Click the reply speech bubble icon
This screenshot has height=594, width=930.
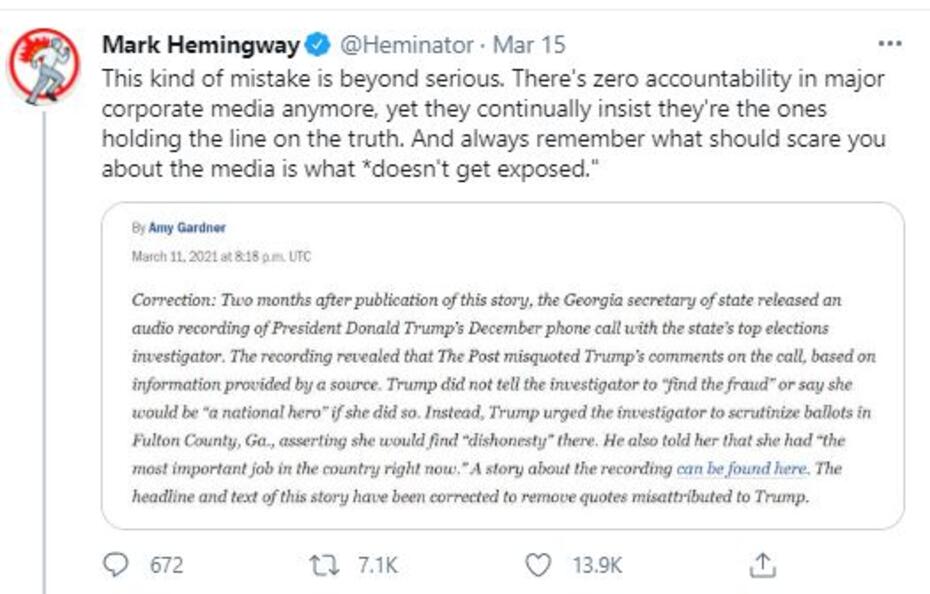120,566
